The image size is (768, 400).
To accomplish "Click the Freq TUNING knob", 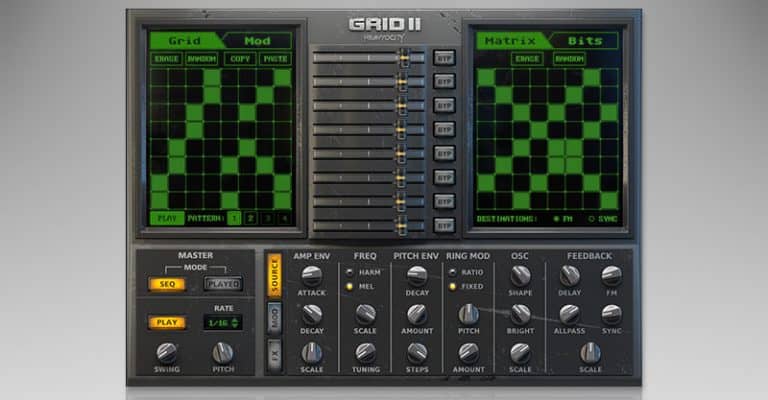I will [365, 353].
